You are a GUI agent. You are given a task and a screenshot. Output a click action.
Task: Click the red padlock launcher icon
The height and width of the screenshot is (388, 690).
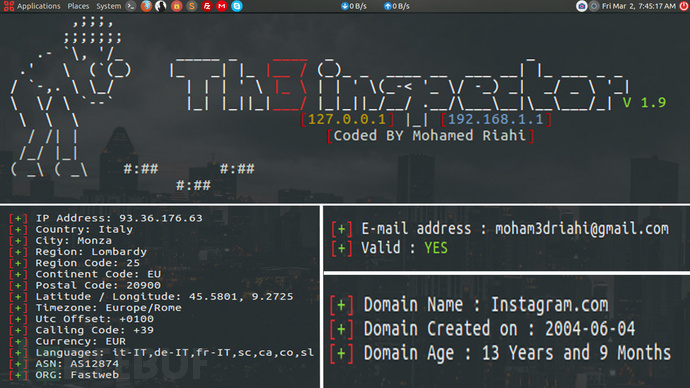[x=176, y=6]
